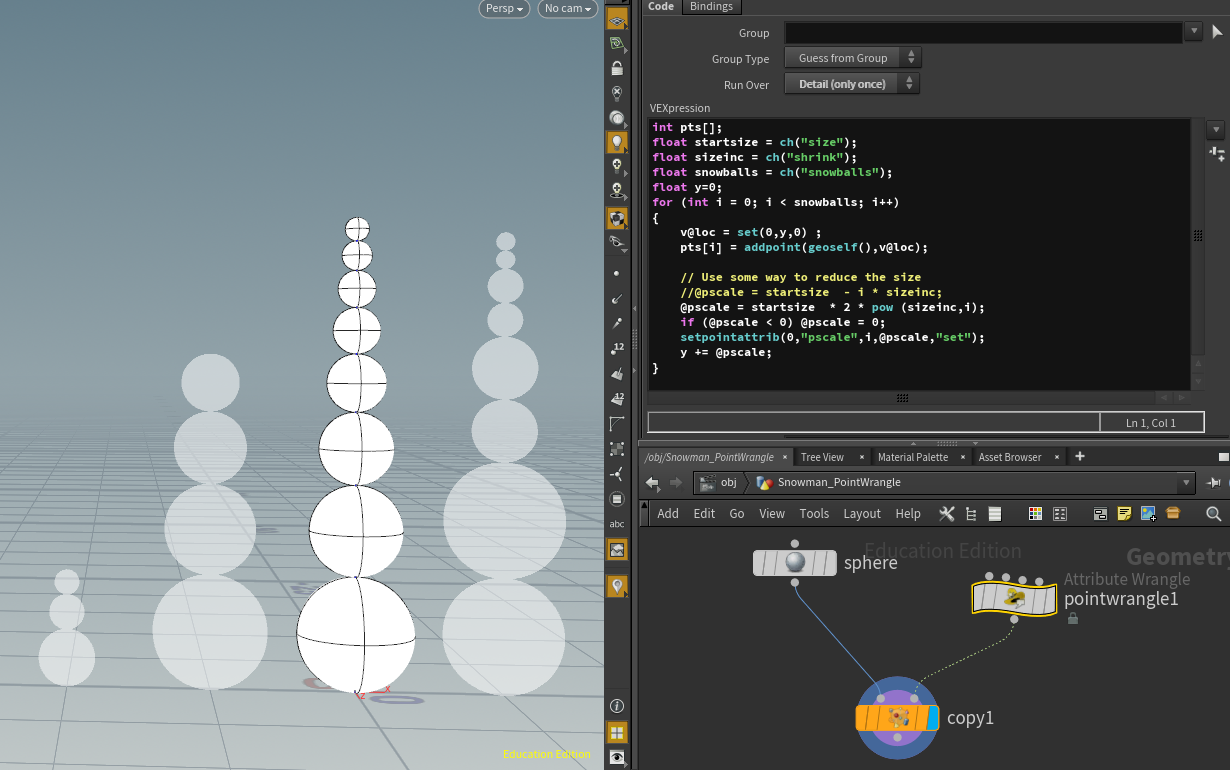Open the network search magnifier icon

pyautogui.click(x=1213, y=513)
